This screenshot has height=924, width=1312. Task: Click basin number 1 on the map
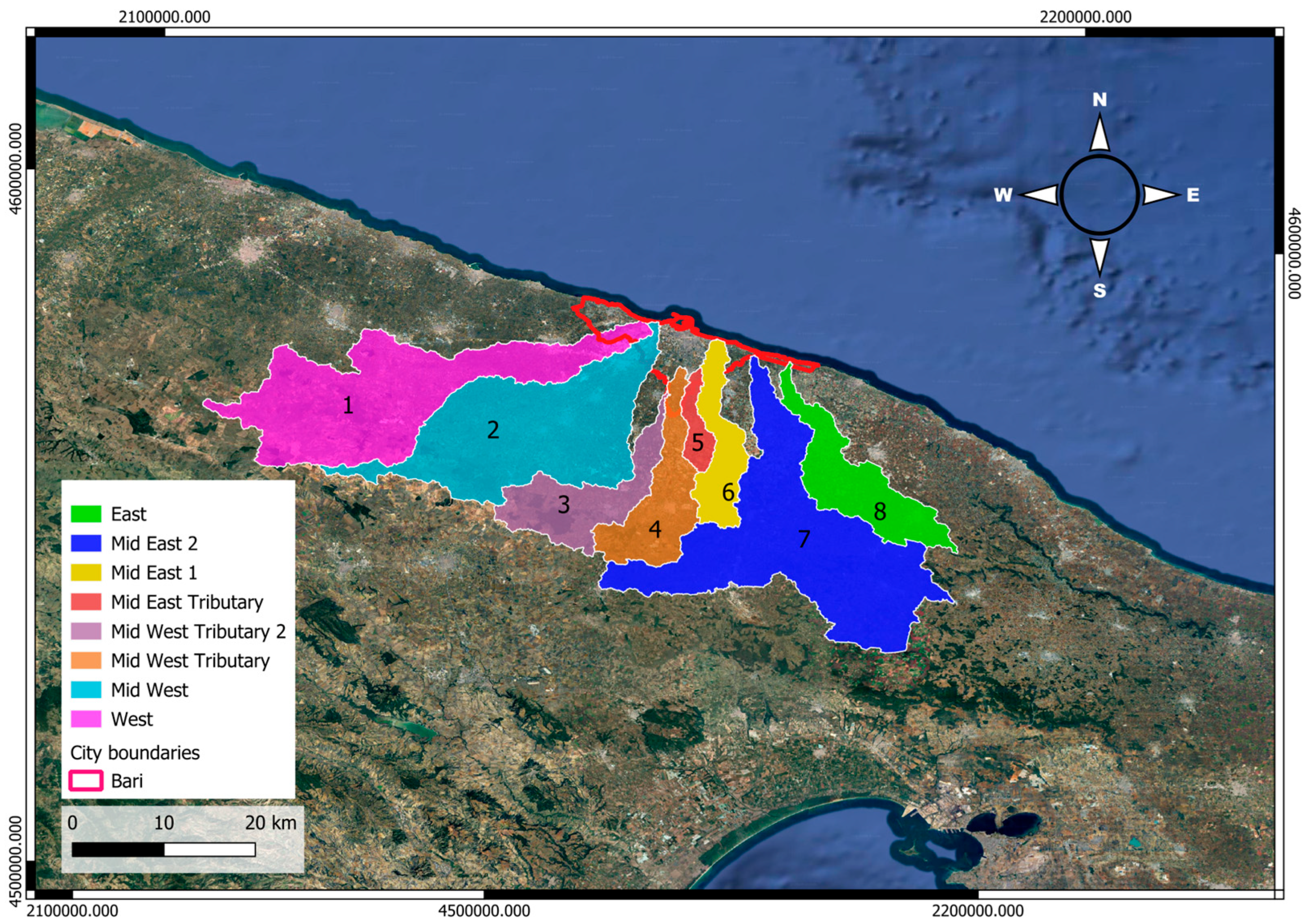tap(348, 406)
